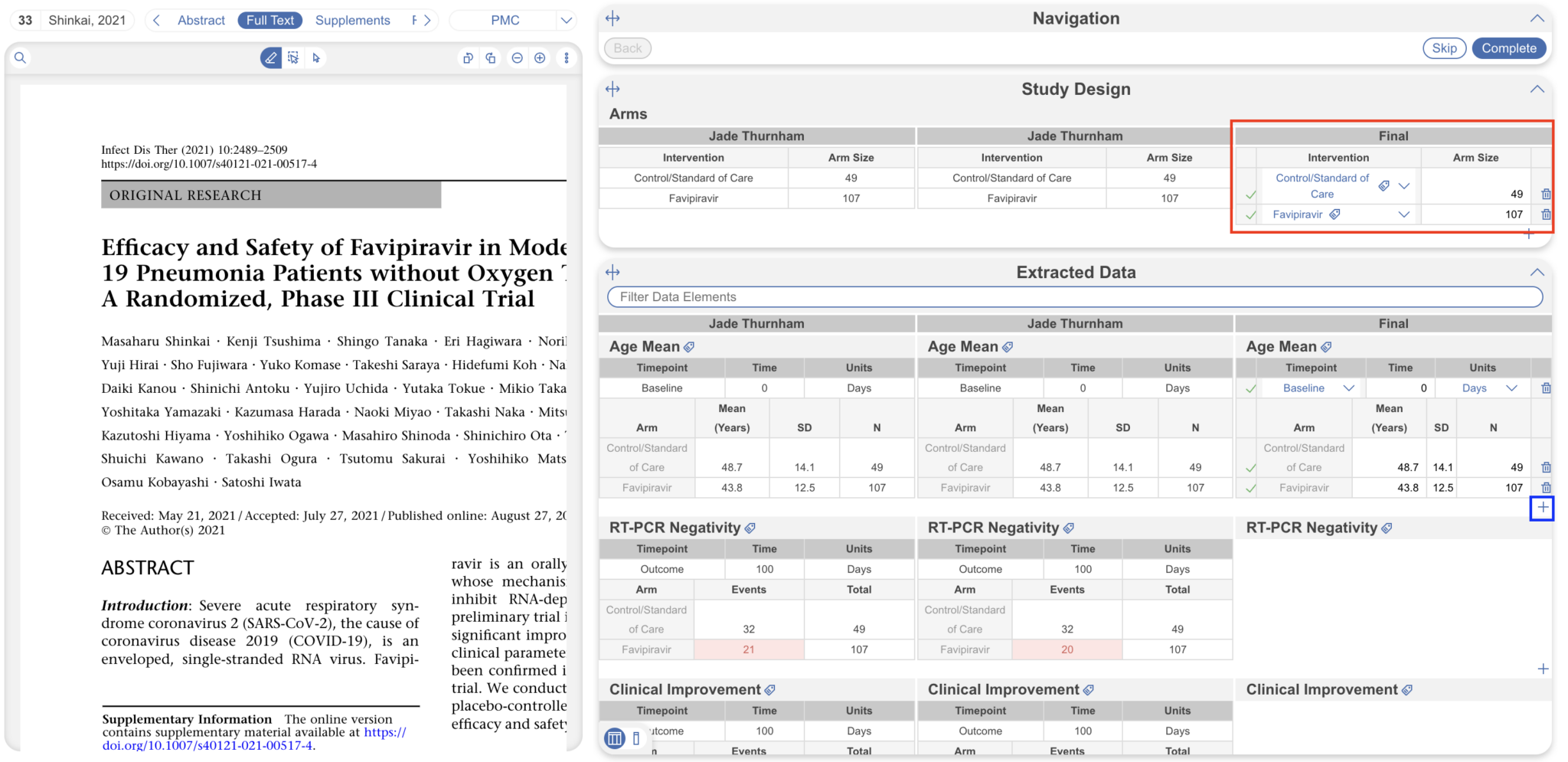Select the pointer cursor tool
Viewport: 1568px width, 762px height.
[316, 57]
